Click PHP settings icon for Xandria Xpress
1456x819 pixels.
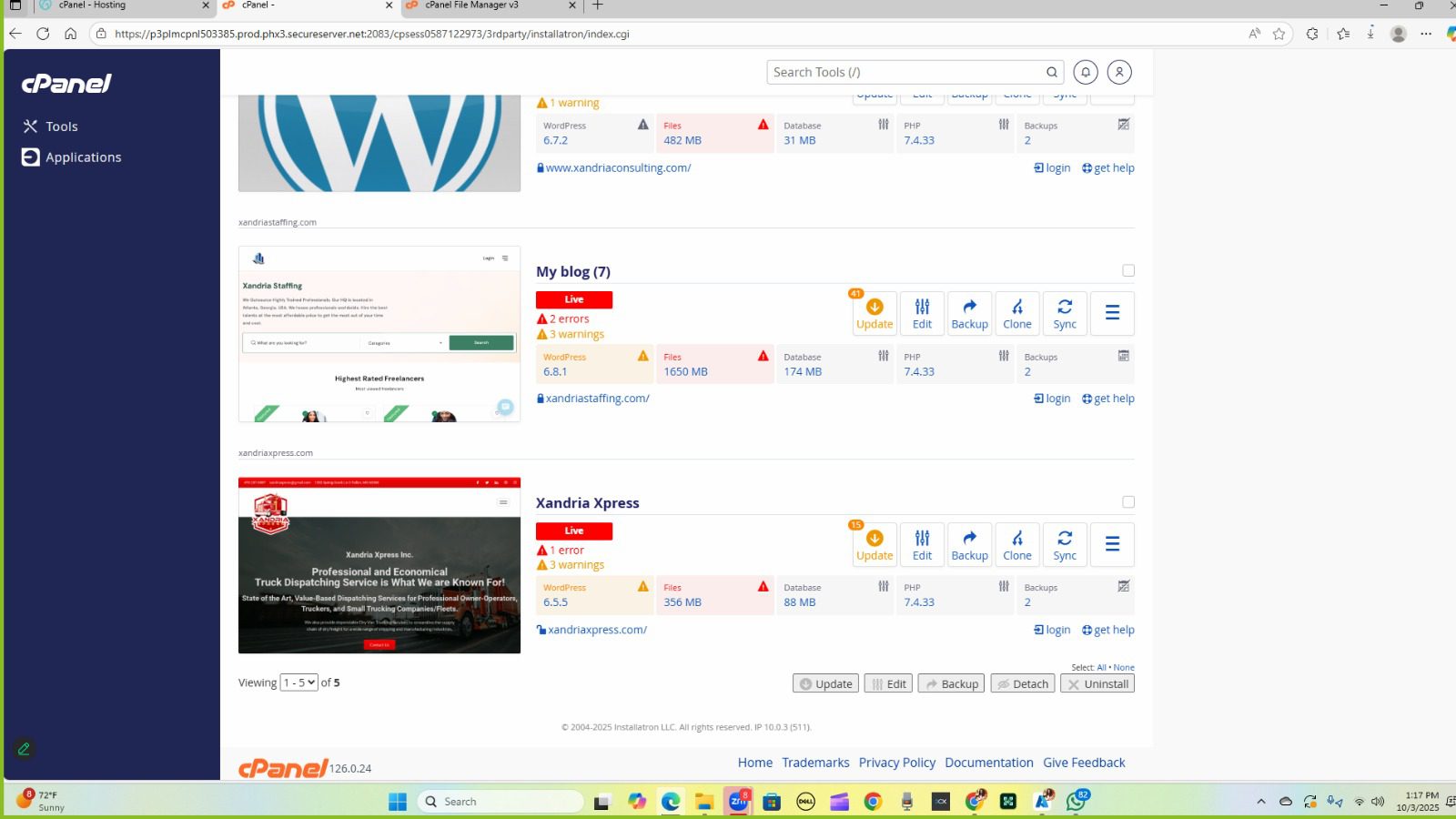(x=1004, y=587)
